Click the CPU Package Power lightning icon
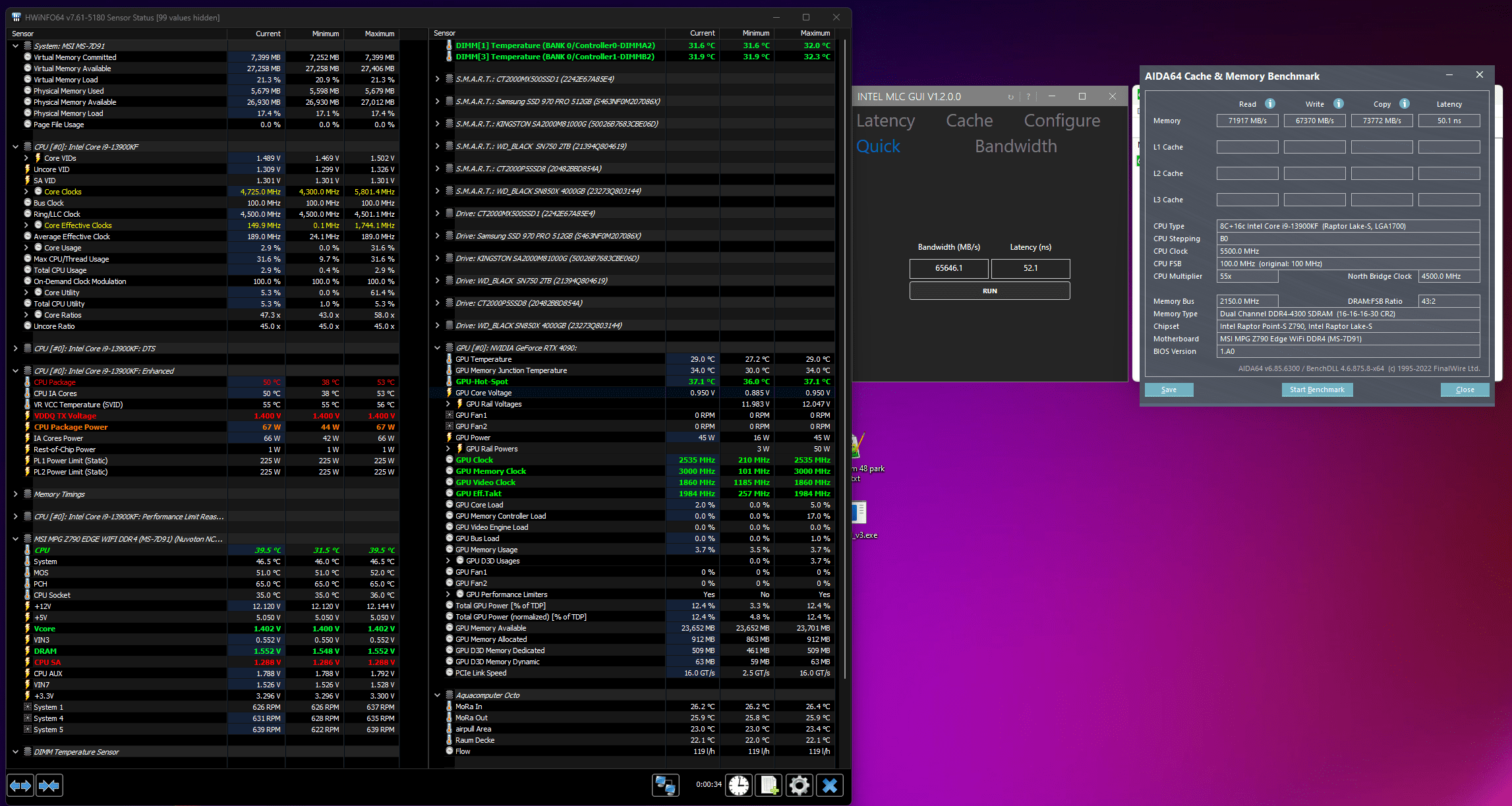Image resolution: width=1512 pixels, height=806 pixels. [x=28, y=427]
